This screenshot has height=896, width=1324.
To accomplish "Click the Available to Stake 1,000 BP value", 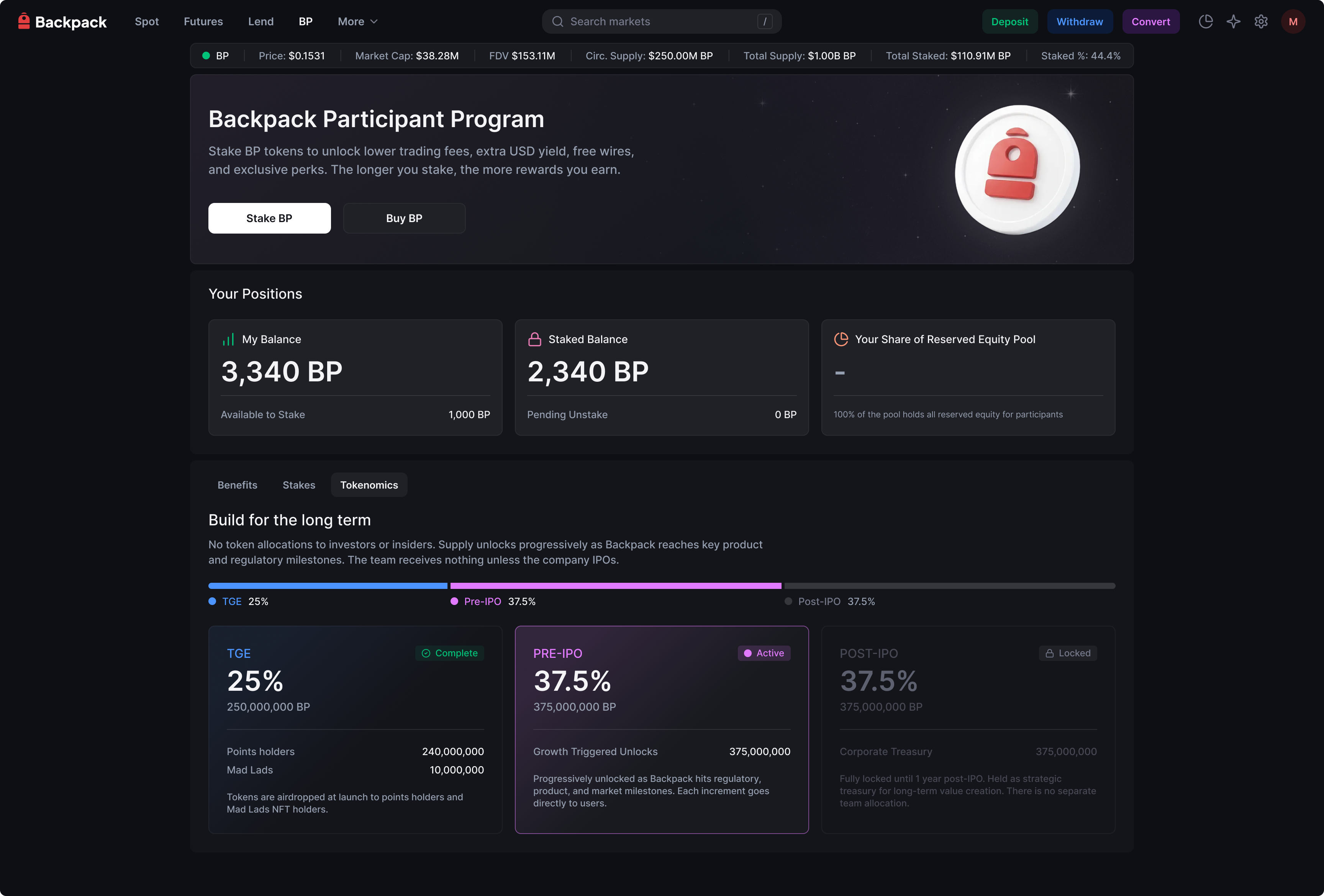I will pyautogui.click(x=469, y=414).
